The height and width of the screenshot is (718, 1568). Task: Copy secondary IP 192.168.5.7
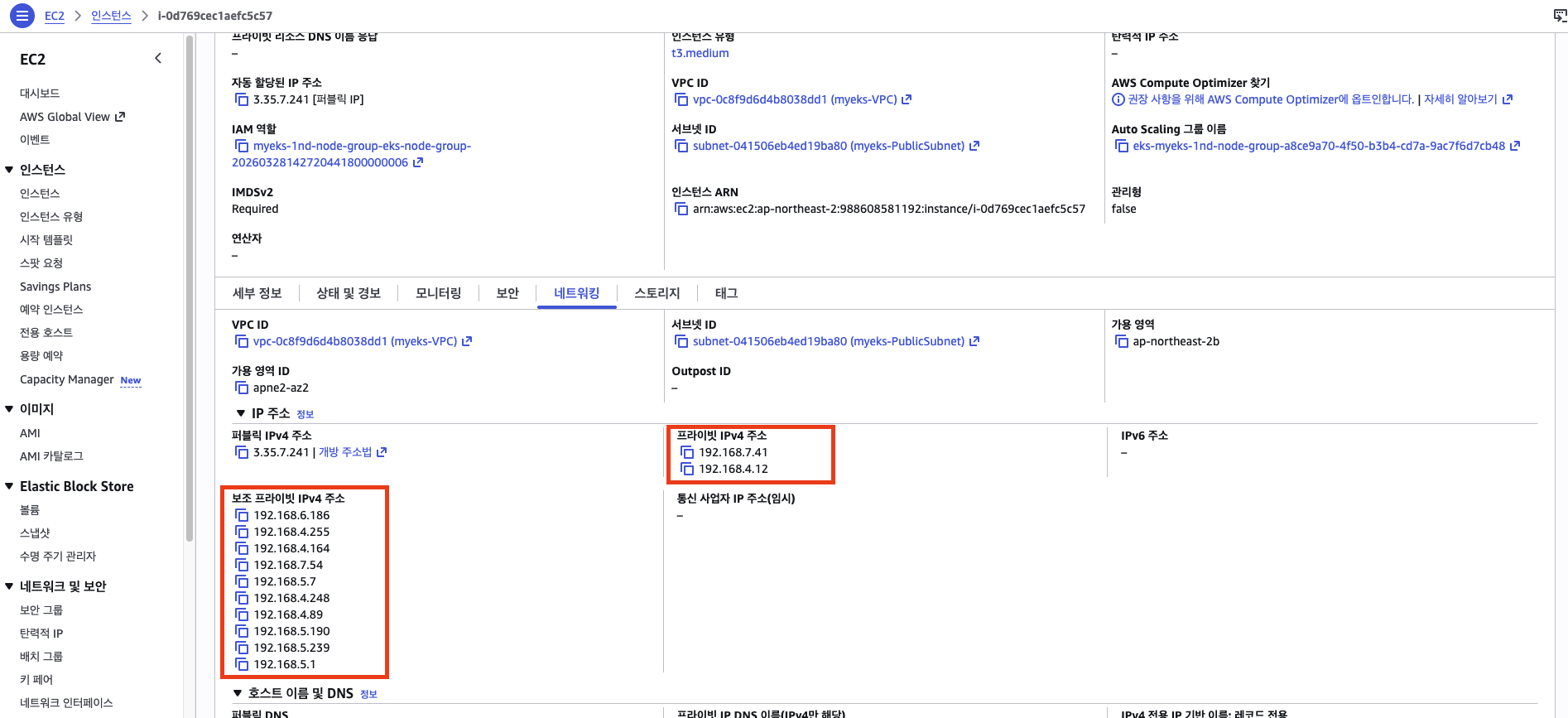tap(242, 581)
